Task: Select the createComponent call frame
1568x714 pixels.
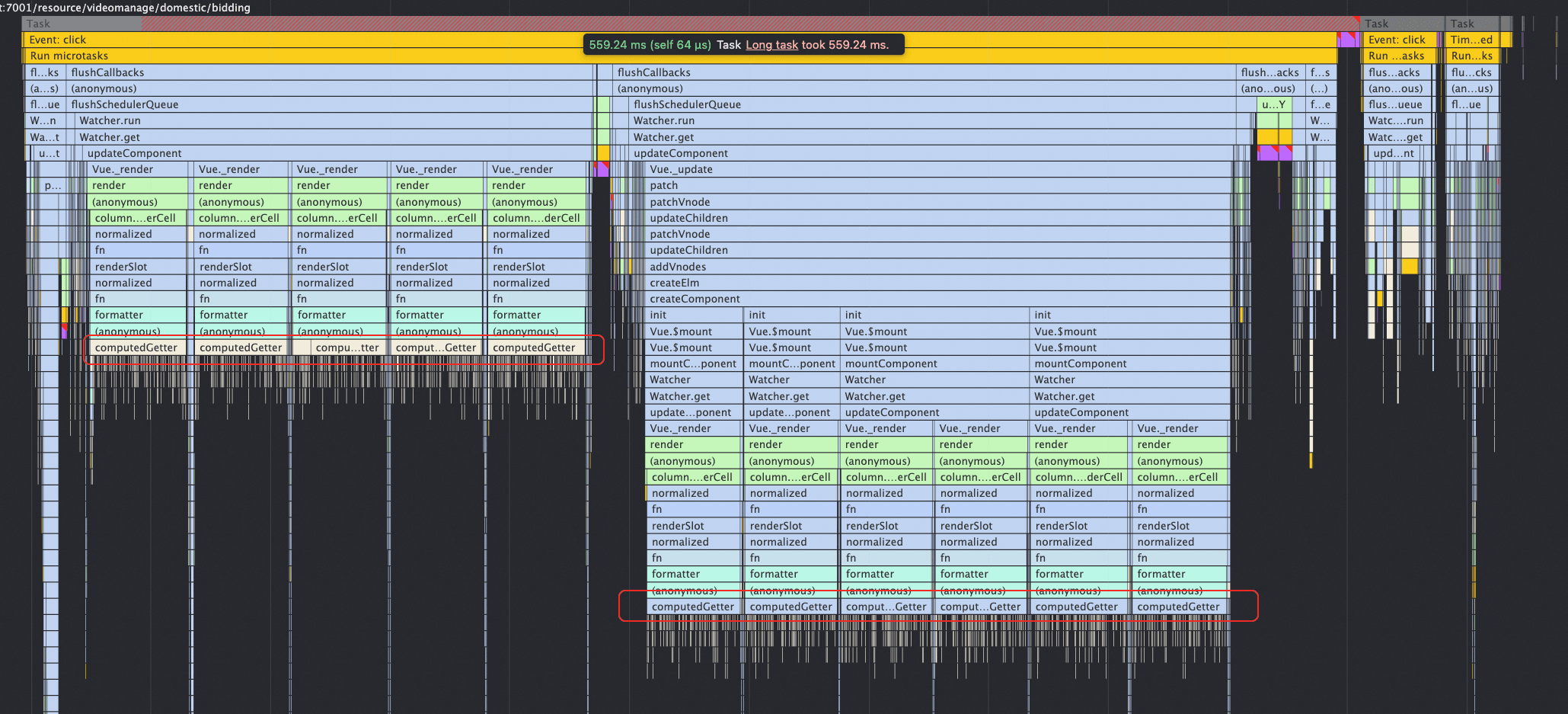Action: pos(937,299)
